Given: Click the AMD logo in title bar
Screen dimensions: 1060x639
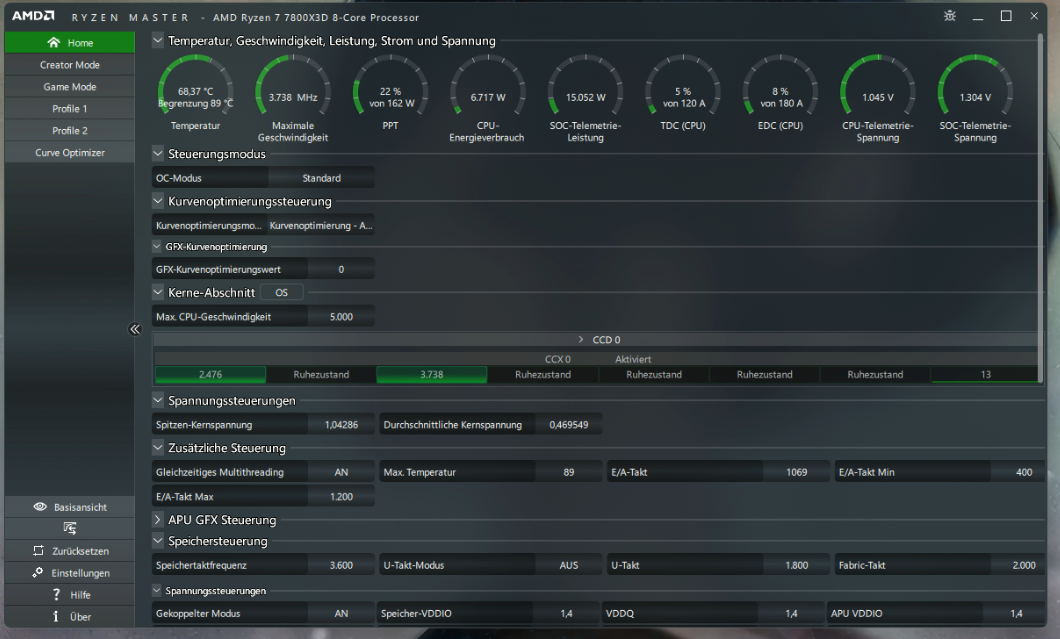Looking at the screenshot, I should [32, 16].
